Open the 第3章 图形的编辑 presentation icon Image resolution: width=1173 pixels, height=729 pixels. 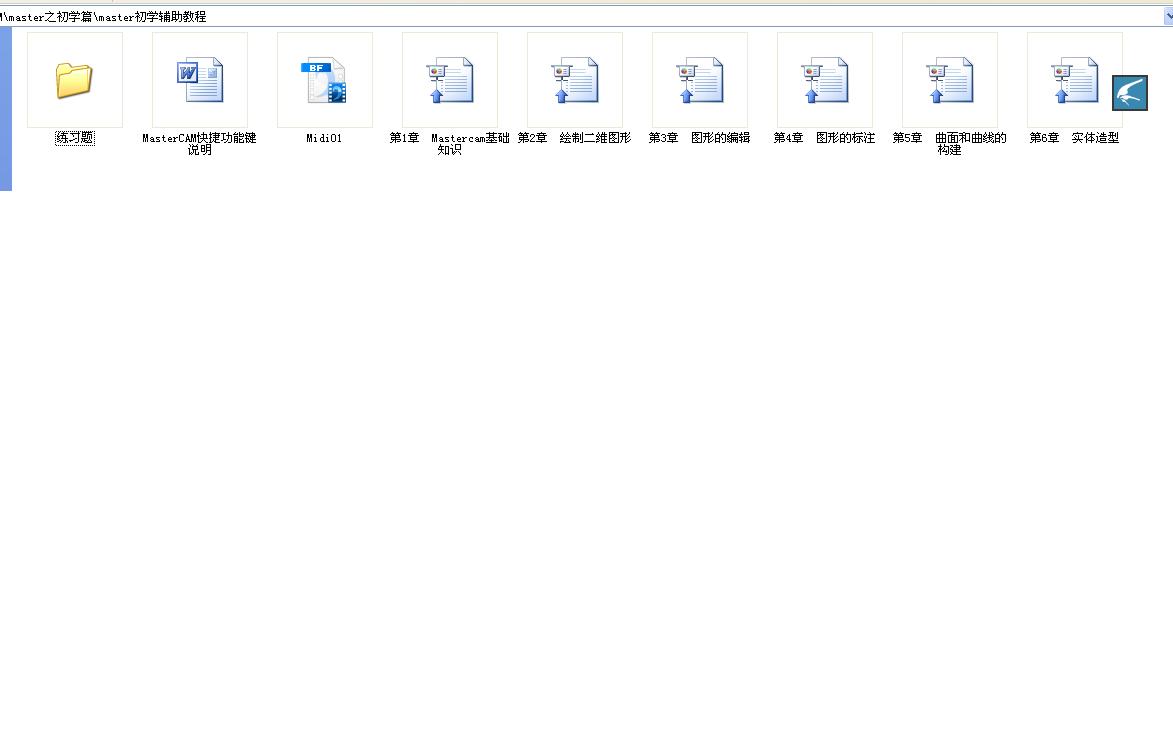[699, 80]
